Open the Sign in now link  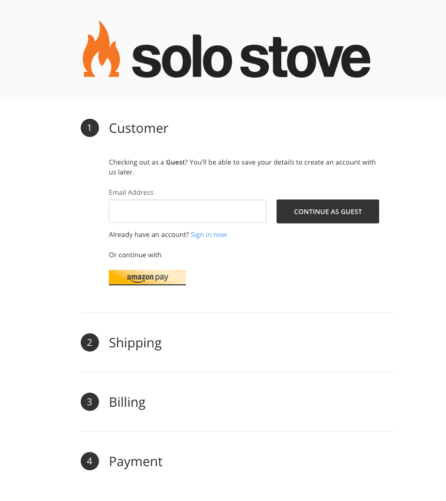(x=209, y=235)
